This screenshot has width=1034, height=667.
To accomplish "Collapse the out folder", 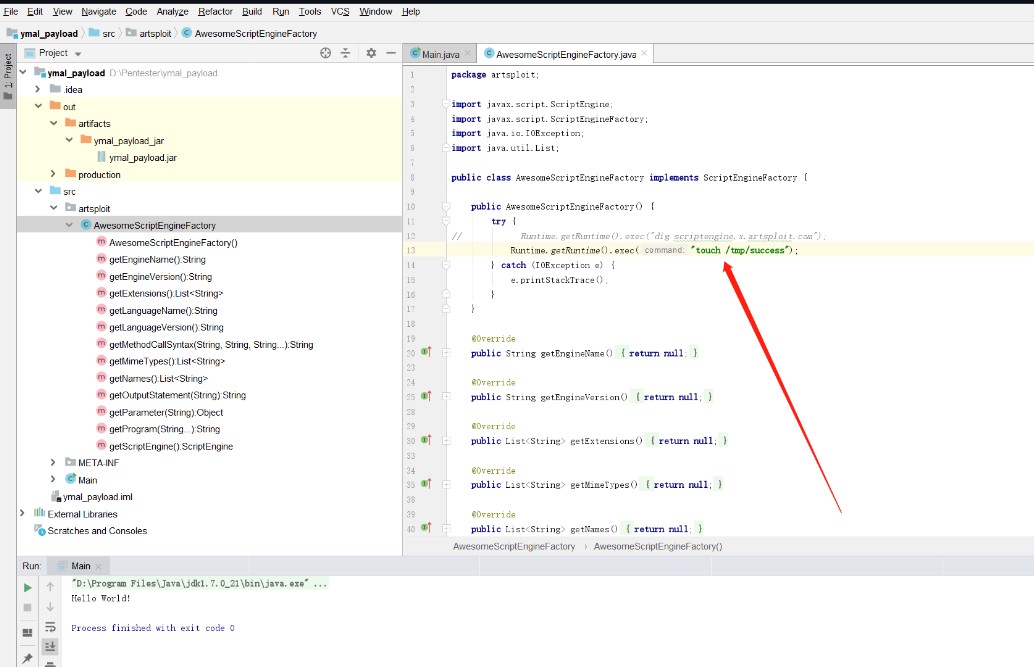I will click(x=38, y=106).
